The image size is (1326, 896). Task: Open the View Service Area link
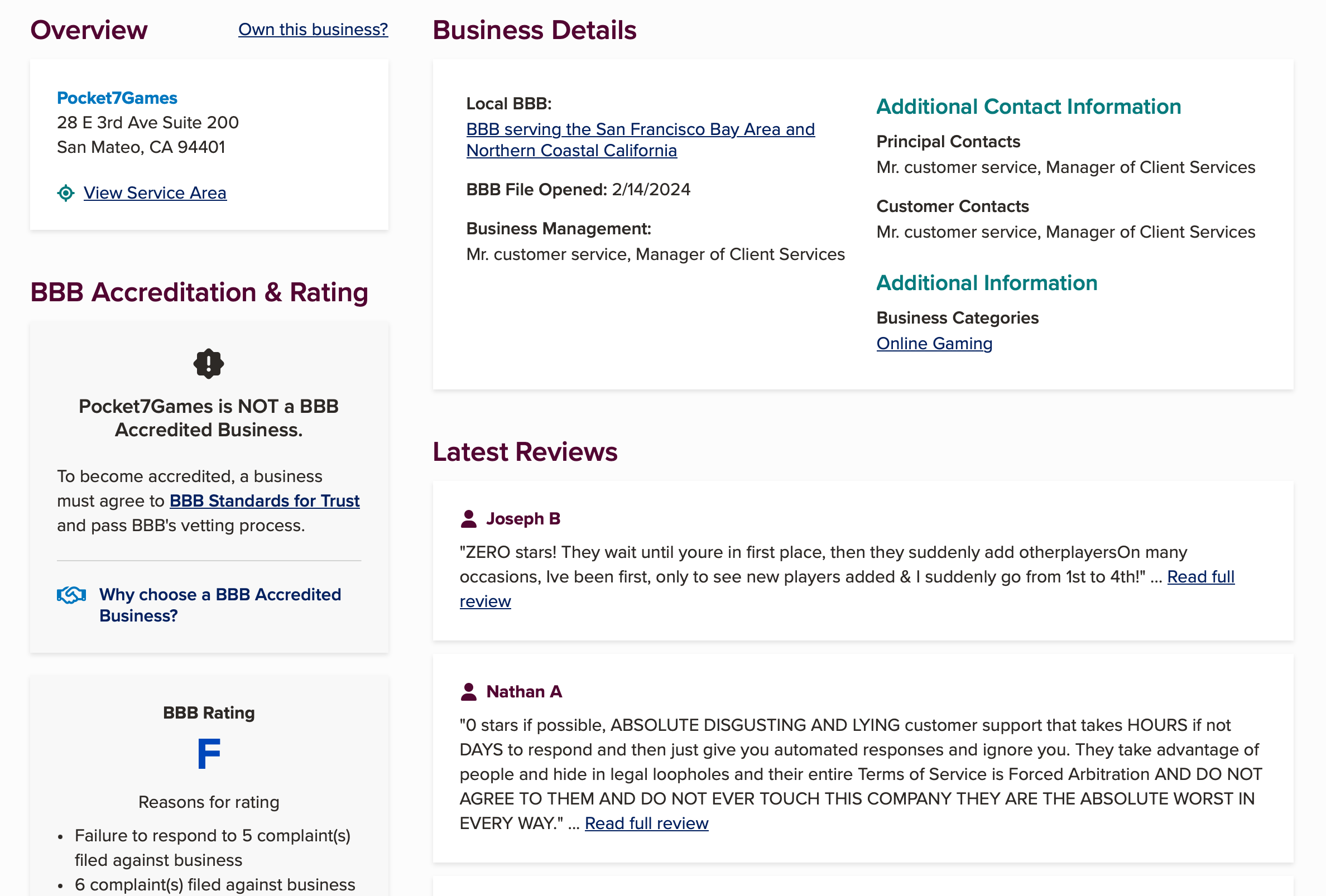pyautogui.click(x=155, y=194)
